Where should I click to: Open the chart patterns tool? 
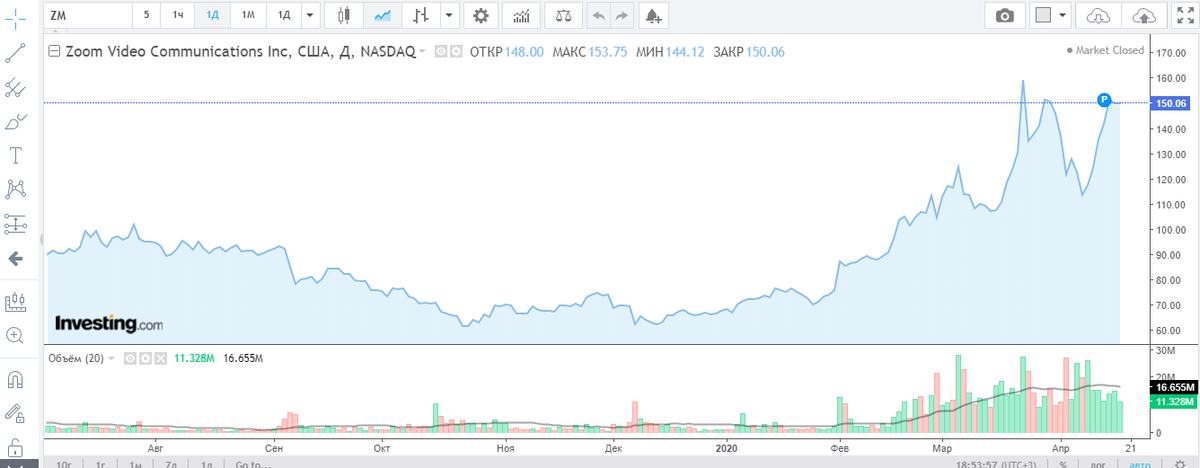[15, 188]
